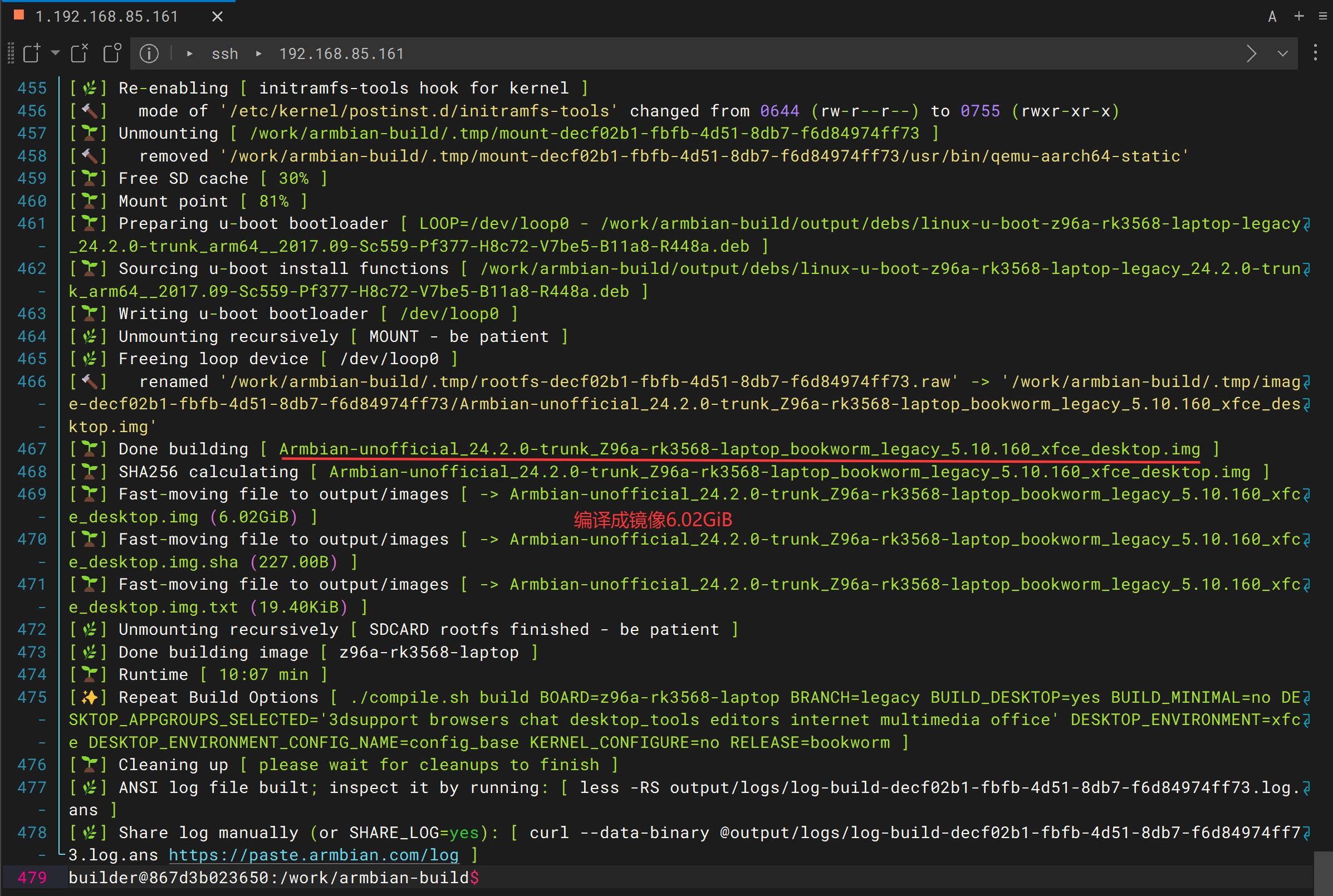The width and height of the screenshot is (1333, 896).
Task: Click the '(19.40KiB)' size text
Action: (299, 607)
